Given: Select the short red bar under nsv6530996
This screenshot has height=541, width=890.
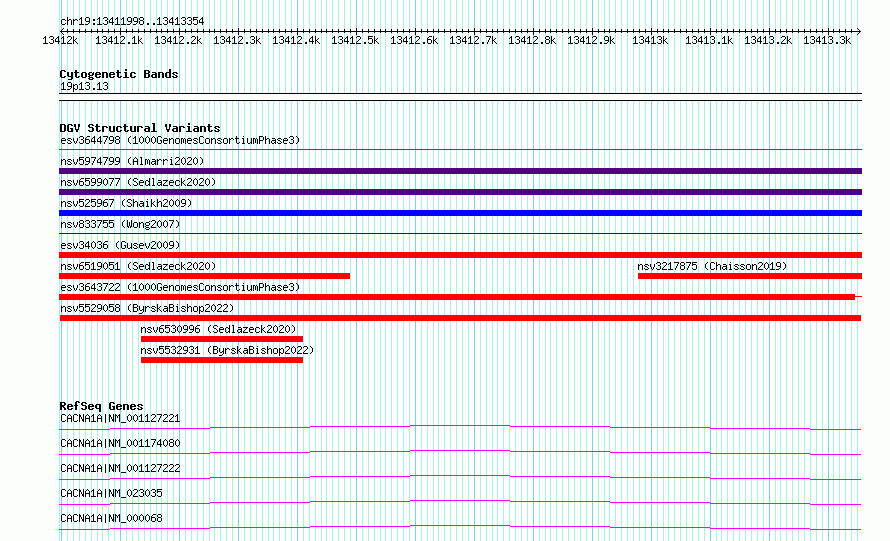Looking at the screenshot, I should [x=222, y=339].
